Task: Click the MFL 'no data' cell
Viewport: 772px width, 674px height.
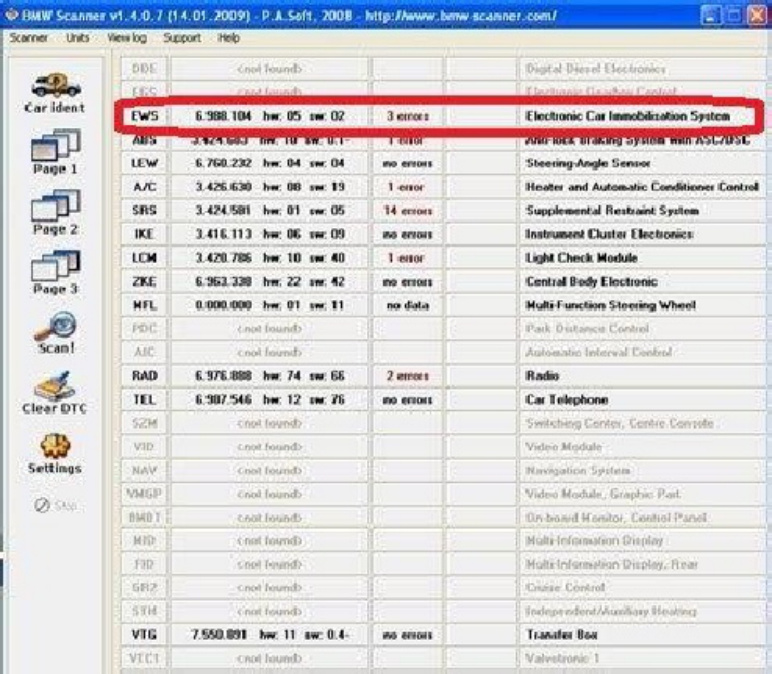Action: click(x=407, y=305)
